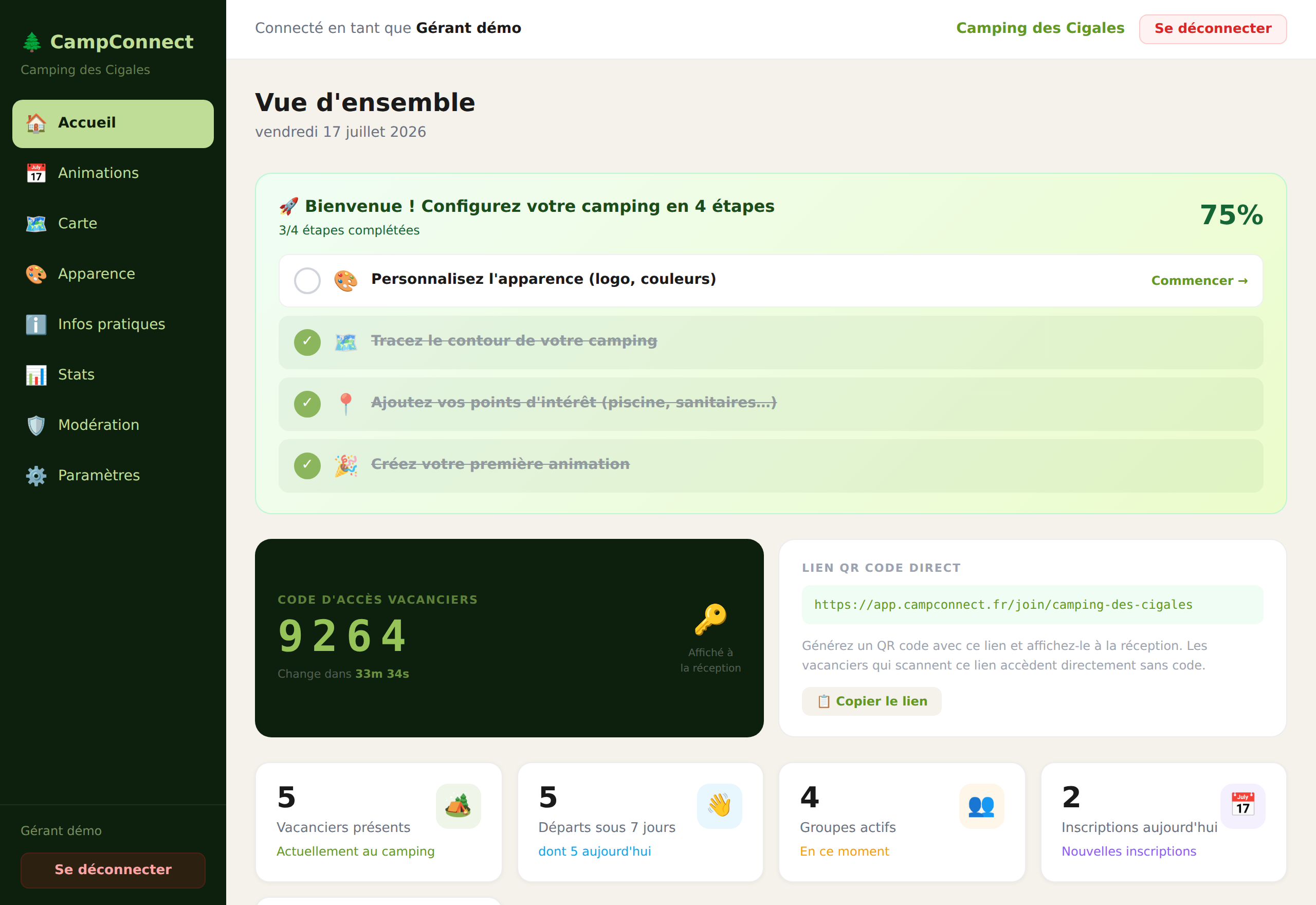Click the shield icon beside Modération
The image size is (1316, 905).
pos(36,426)
